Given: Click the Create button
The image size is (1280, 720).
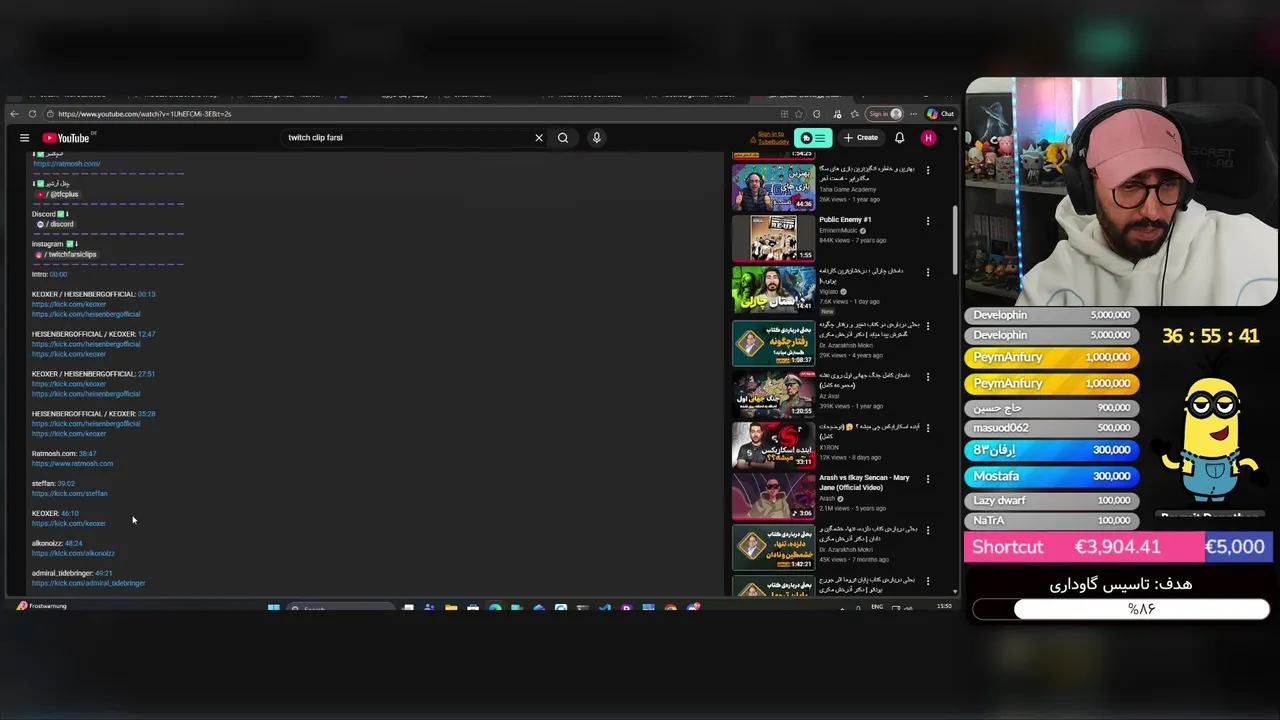Looking at the screenshot, I should [860, 138].
